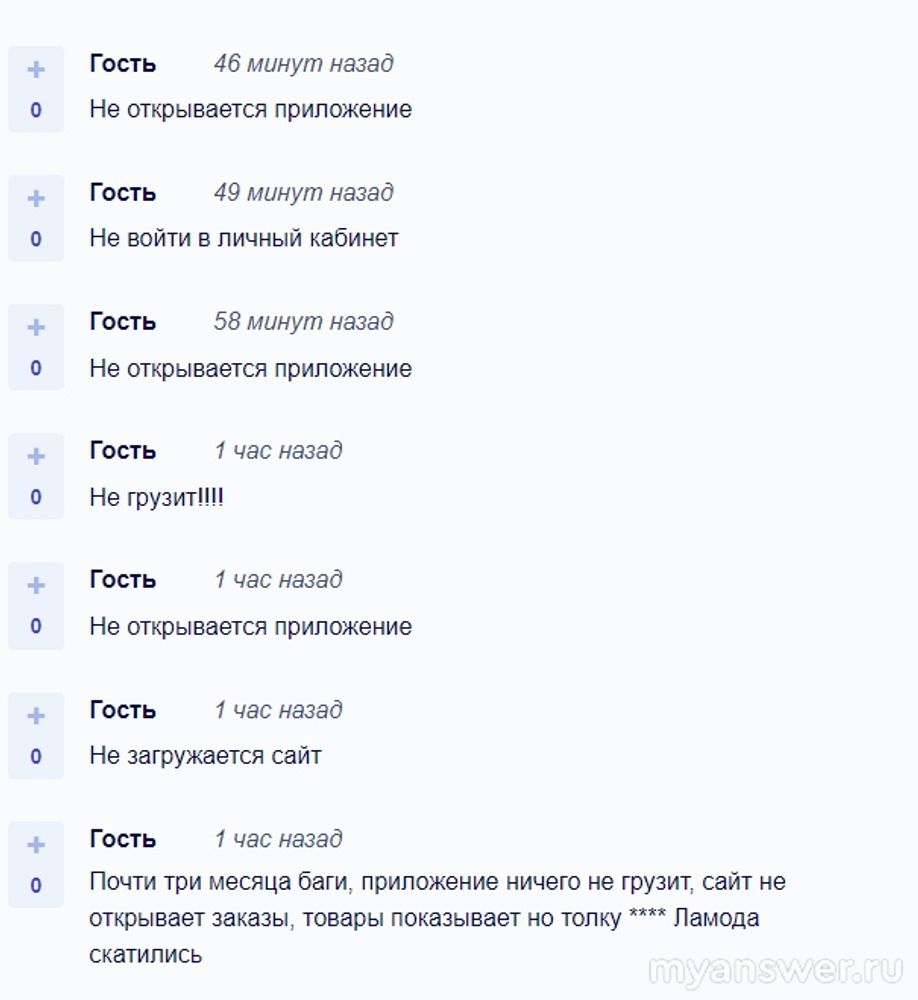Click the myanswer.ru watermark

point(775,971)
